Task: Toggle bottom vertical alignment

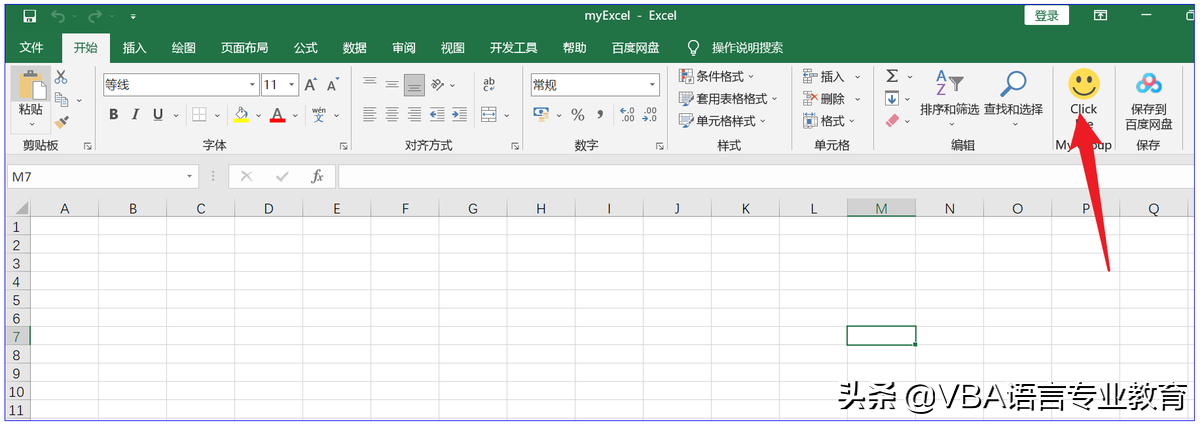Action: 414,85
